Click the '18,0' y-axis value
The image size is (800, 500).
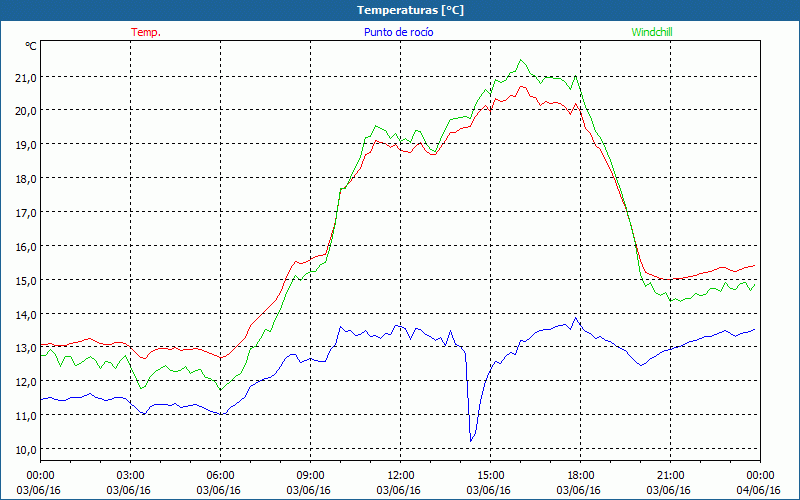[x=26, y=179]
